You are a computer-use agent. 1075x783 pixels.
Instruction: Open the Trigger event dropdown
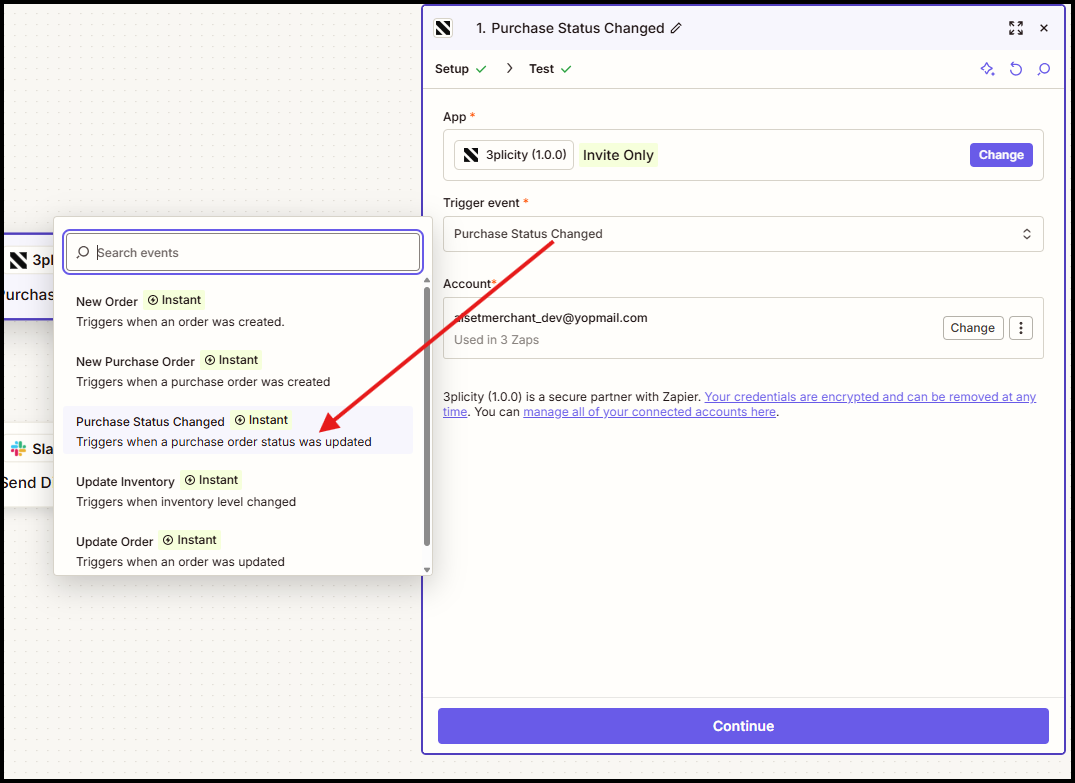pyautogui.click(x=743, y=234)
